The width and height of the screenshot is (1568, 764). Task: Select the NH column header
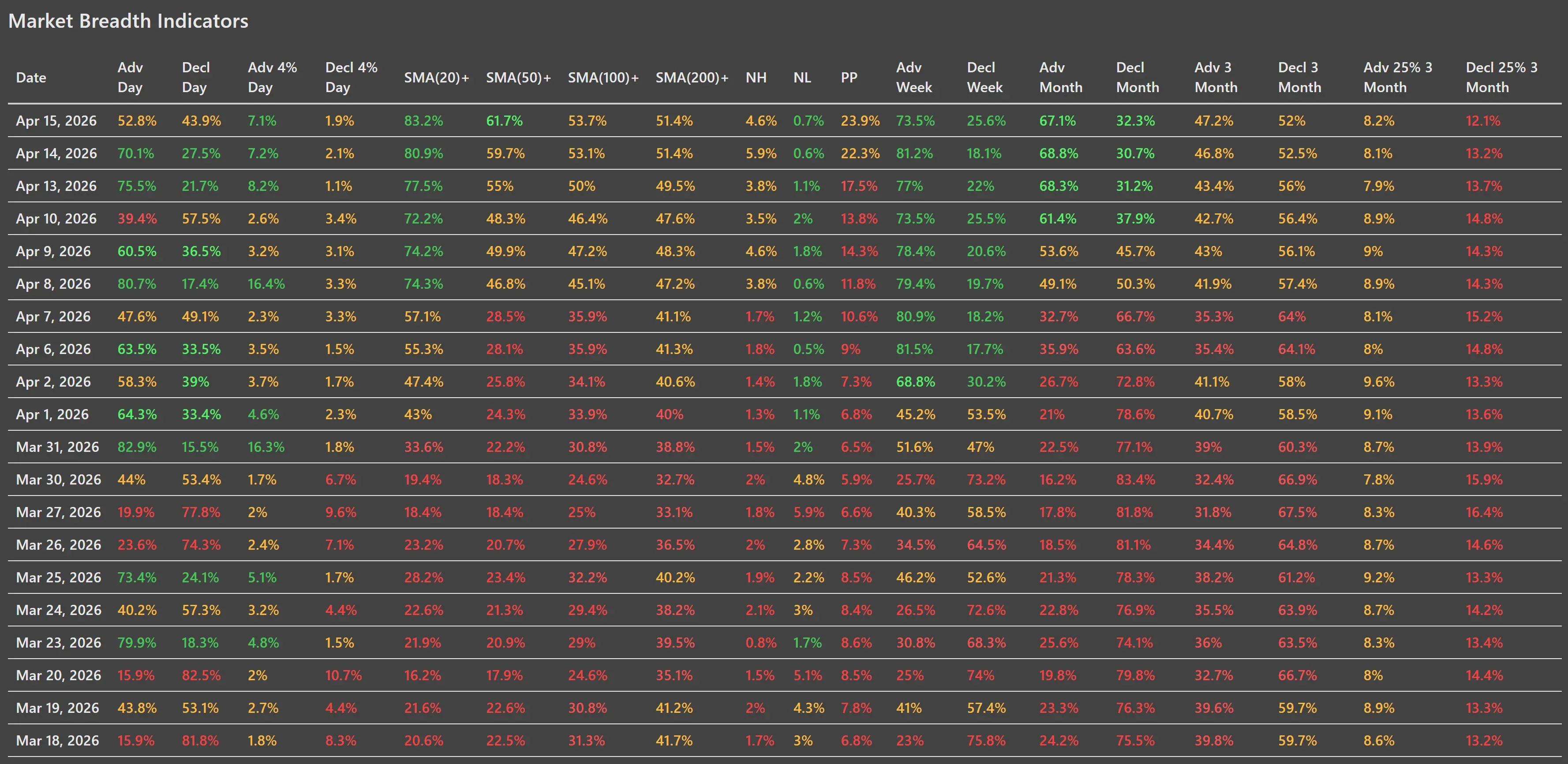[x=756, y=77]
